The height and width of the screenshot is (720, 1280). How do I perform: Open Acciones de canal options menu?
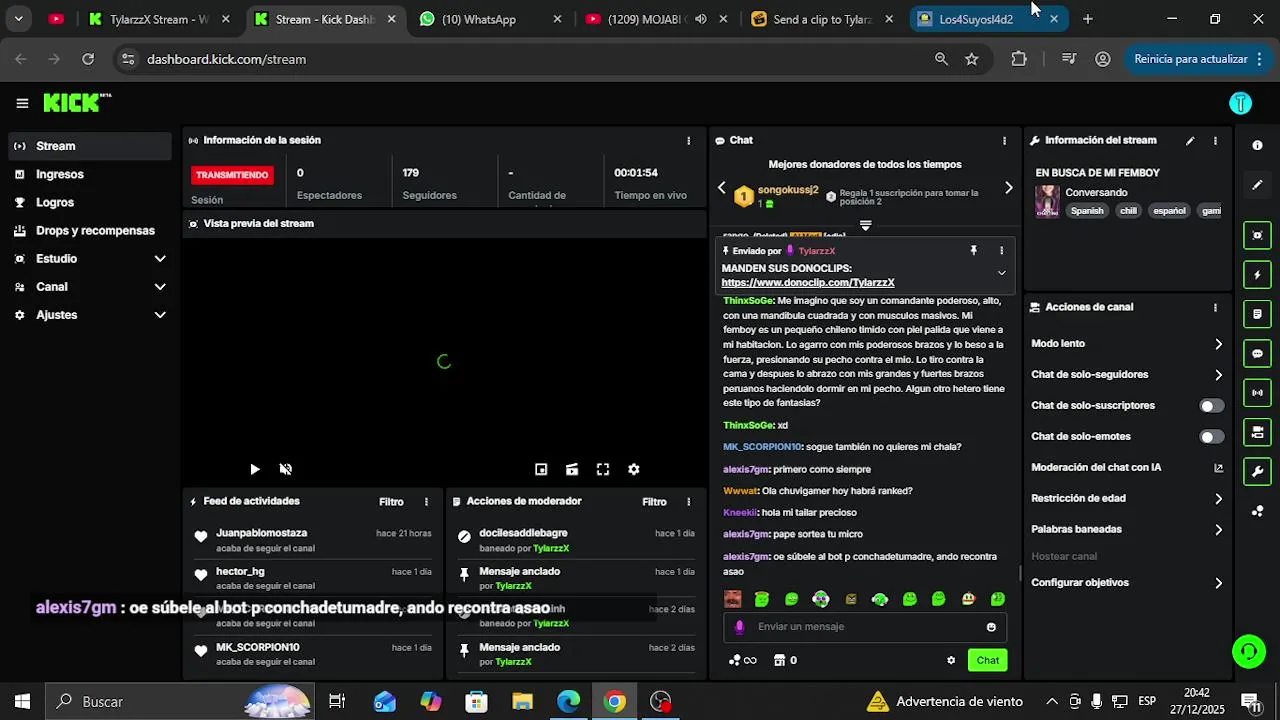point(1215,308)
